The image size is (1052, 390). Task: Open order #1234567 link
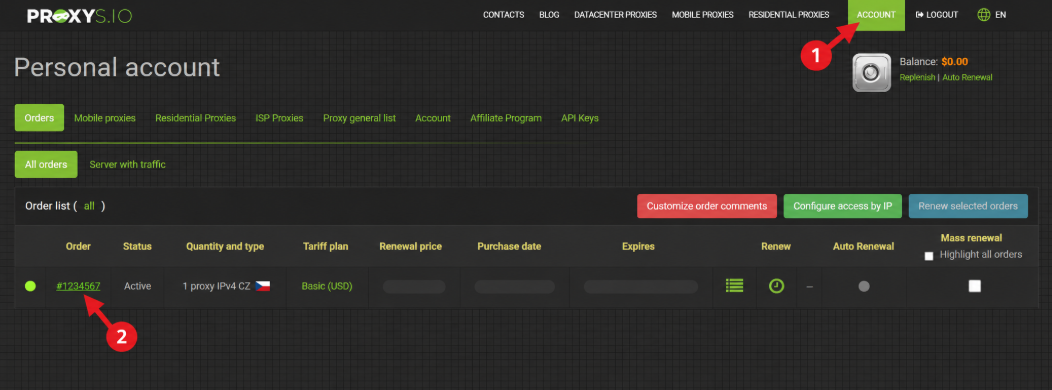tap(78, 286)
